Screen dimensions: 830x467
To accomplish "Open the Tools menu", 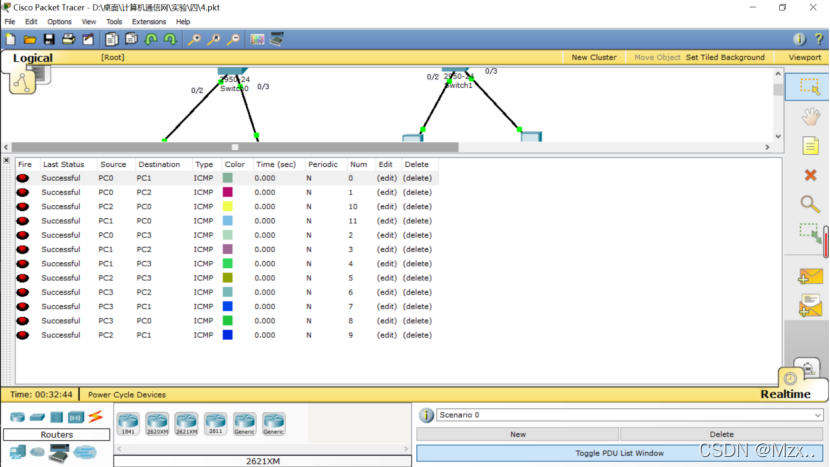I will coord(114,21).
